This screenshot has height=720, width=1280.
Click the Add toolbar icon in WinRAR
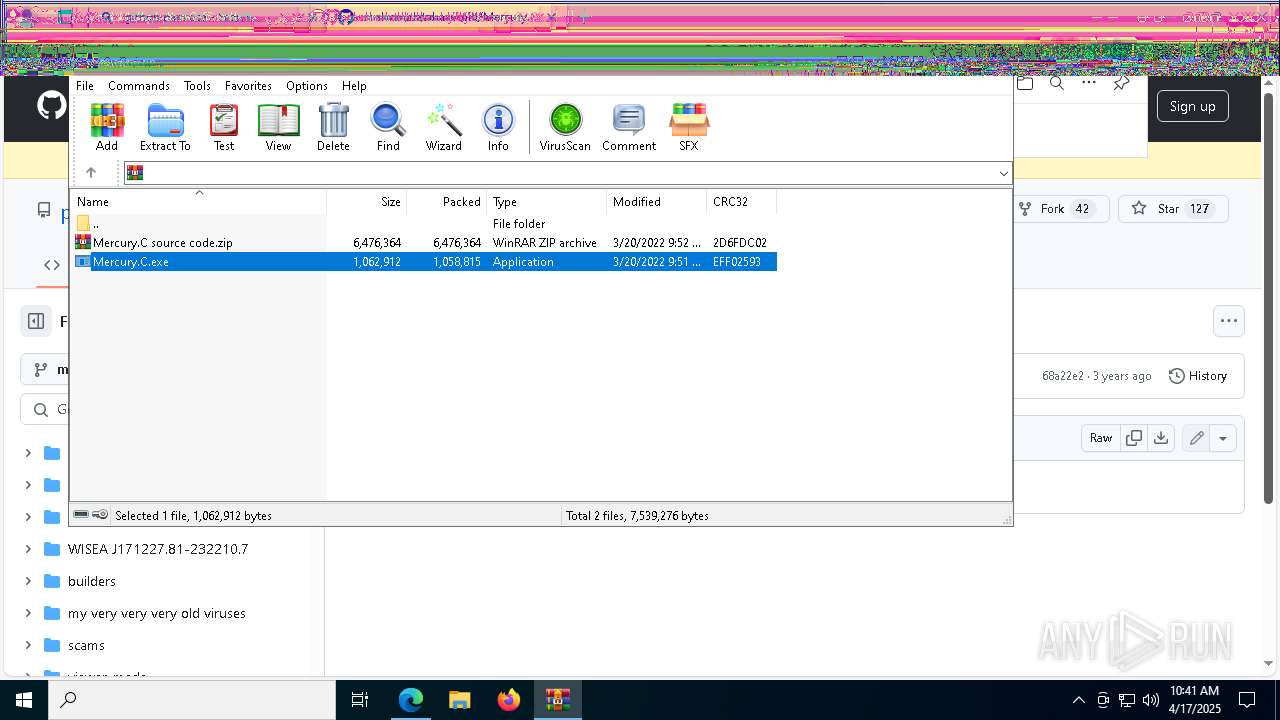107,127
